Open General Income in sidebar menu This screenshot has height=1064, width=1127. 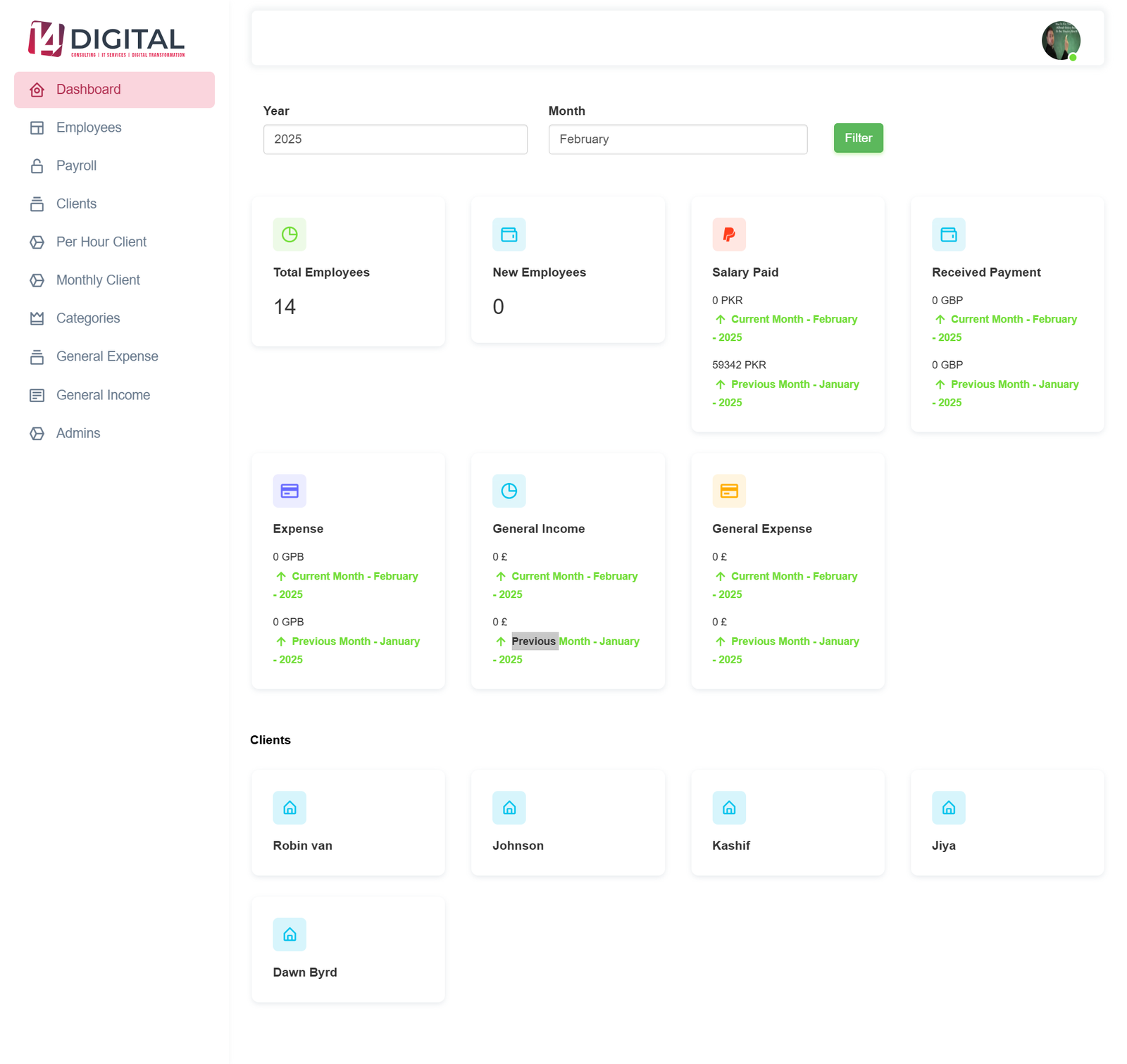tap(114, 395)
